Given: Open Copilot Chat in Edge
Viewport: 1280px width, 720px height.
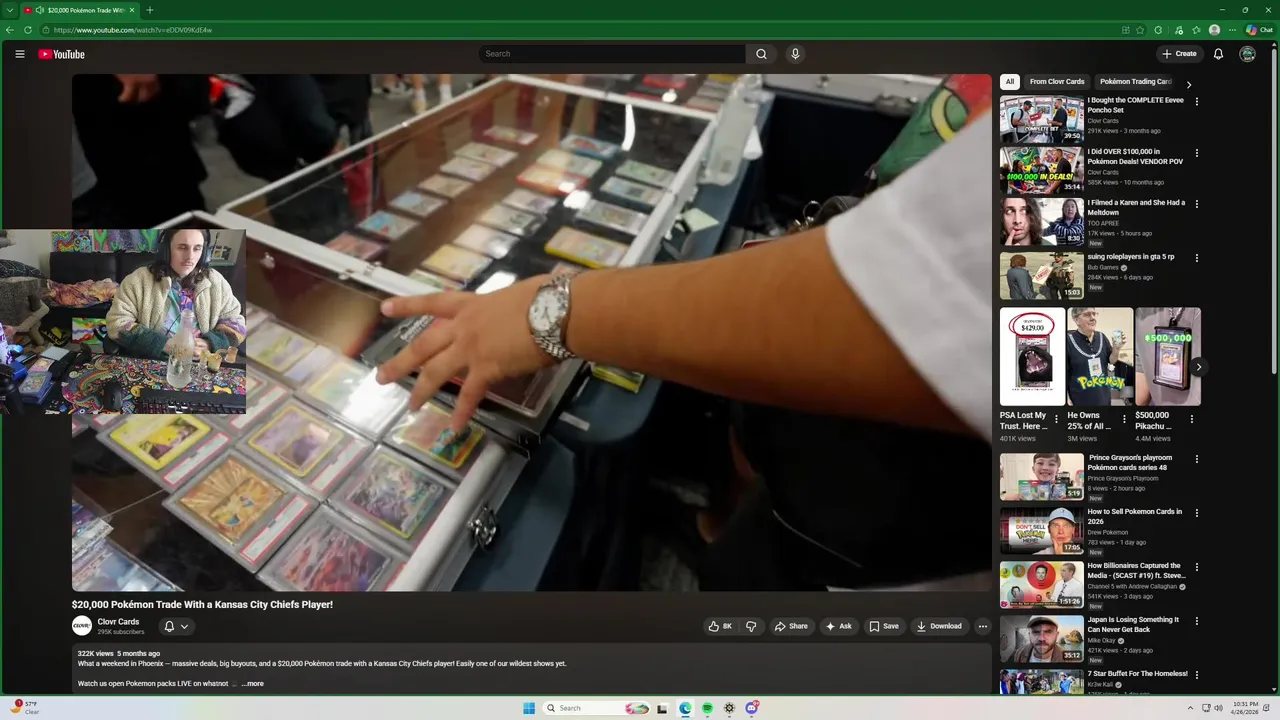Looking at the screenshot, I should tap(1259, 30).
